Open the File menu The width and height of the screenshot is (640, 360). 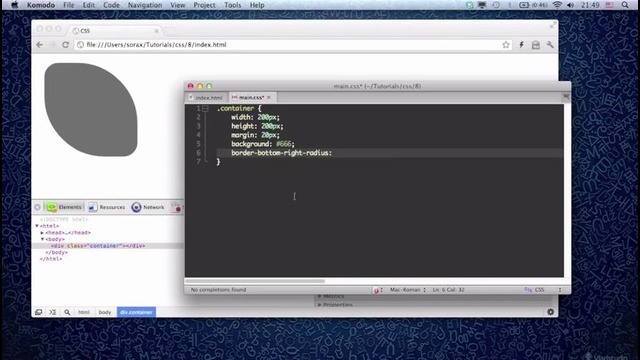click(69, 5)
